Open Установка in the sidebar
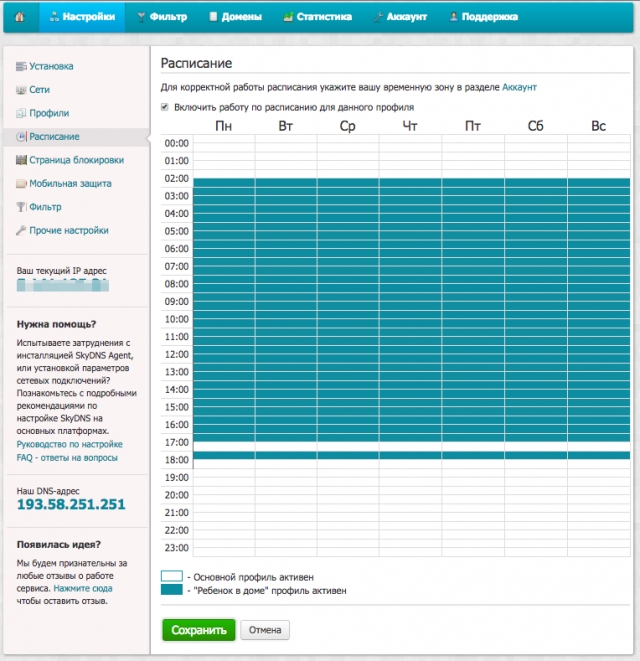This screenshot has height=661, width=640. coord(51,66)
